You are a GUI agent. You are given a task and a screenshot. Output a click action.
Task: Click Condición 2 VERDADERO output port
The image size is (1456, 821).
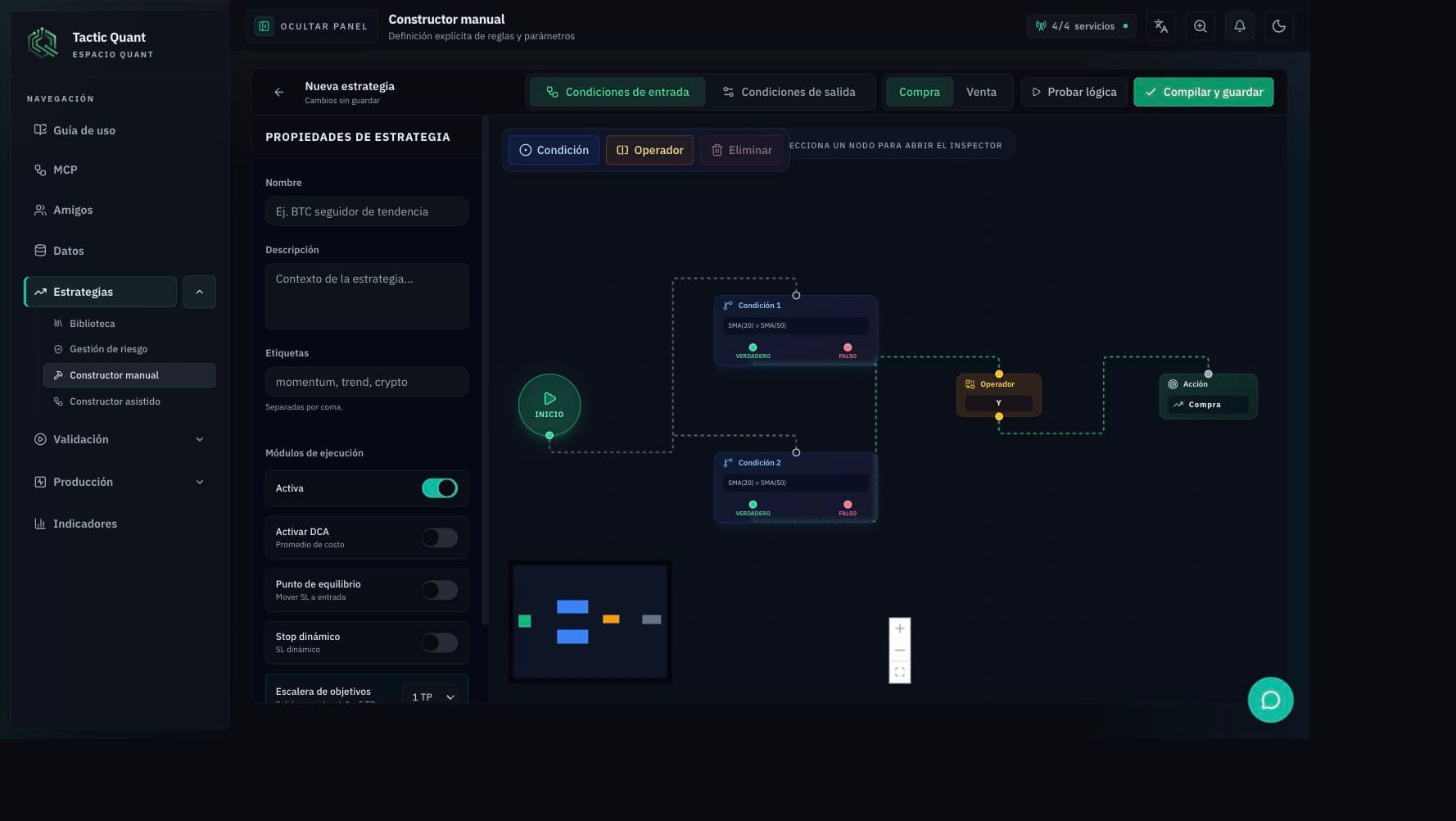(753, 505)
